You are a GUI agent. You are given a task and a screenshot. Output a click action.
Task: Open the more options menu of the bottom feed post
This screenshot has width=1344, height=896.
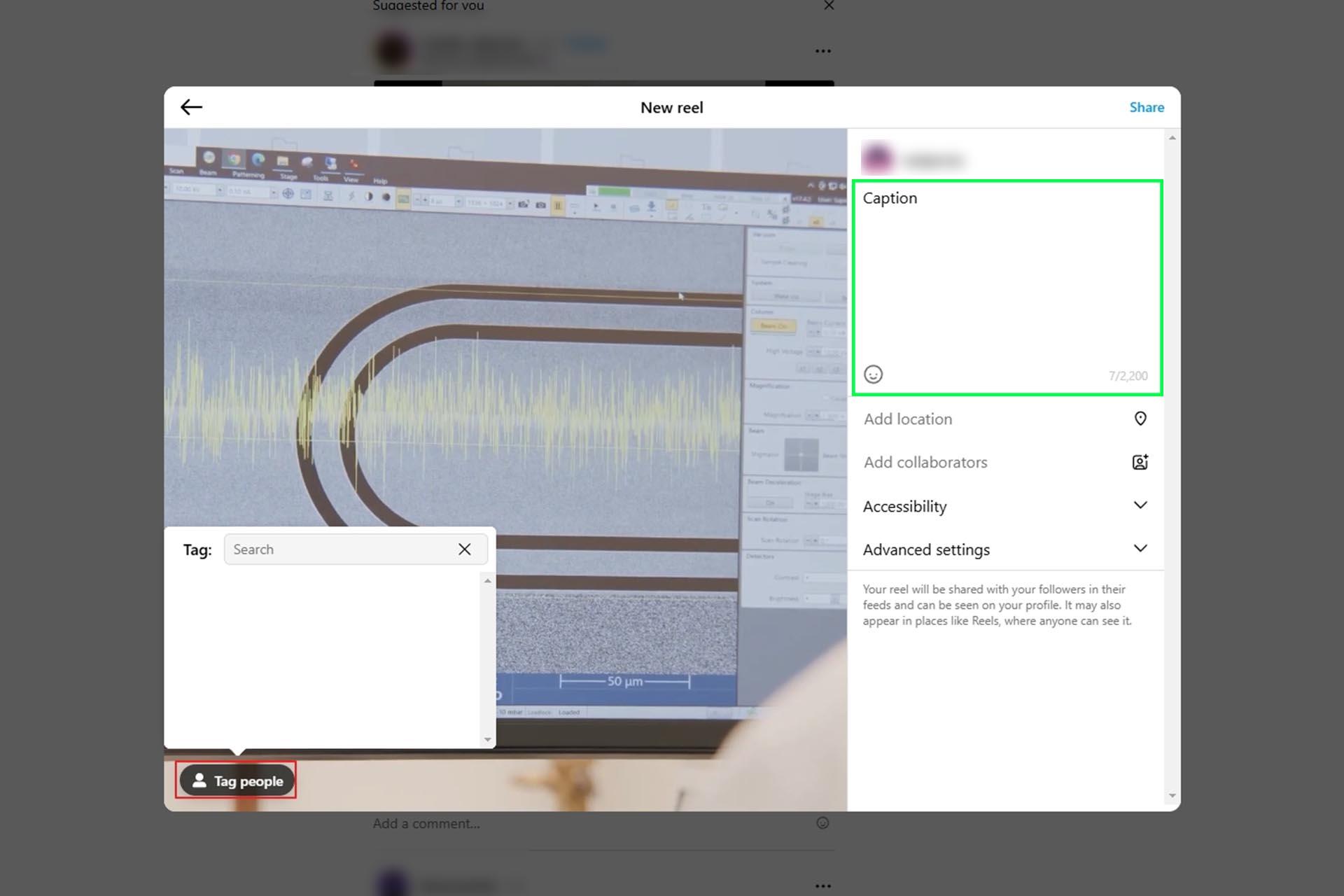tap(823, 886)
